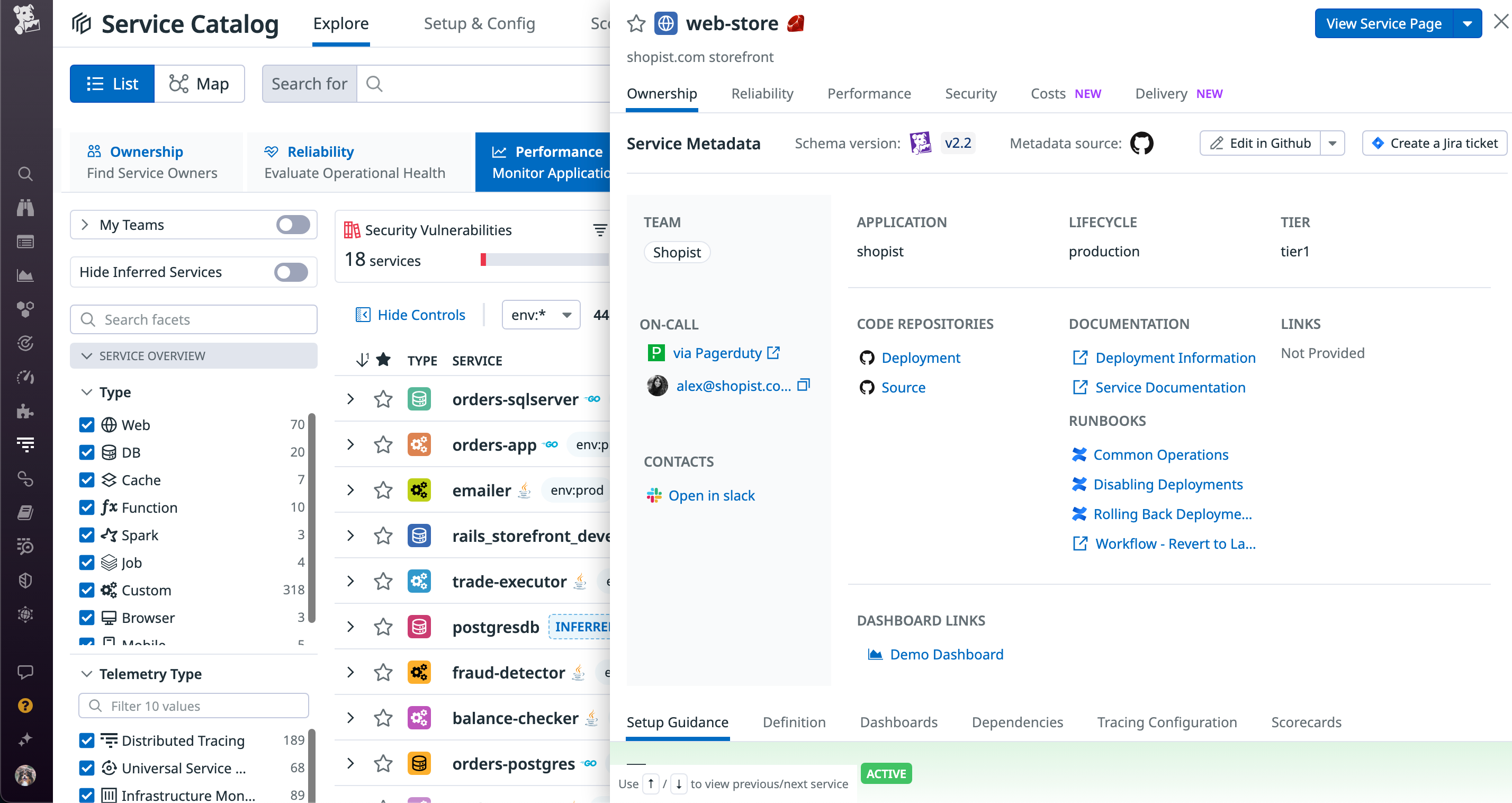Open the View Service Page dropdown arrow
This screenshot has height=803, width=1512.
[1468, 23]
